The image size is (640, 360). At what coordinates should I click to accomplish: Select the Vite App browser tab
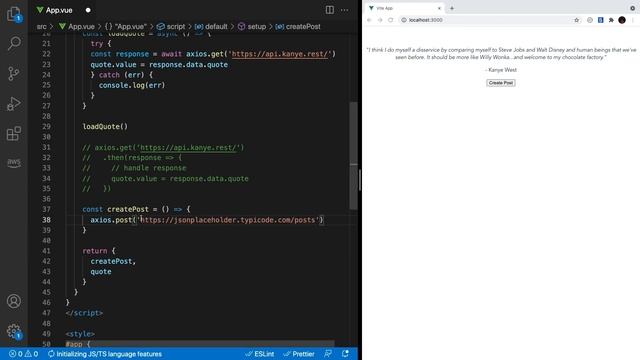(404, 8)
